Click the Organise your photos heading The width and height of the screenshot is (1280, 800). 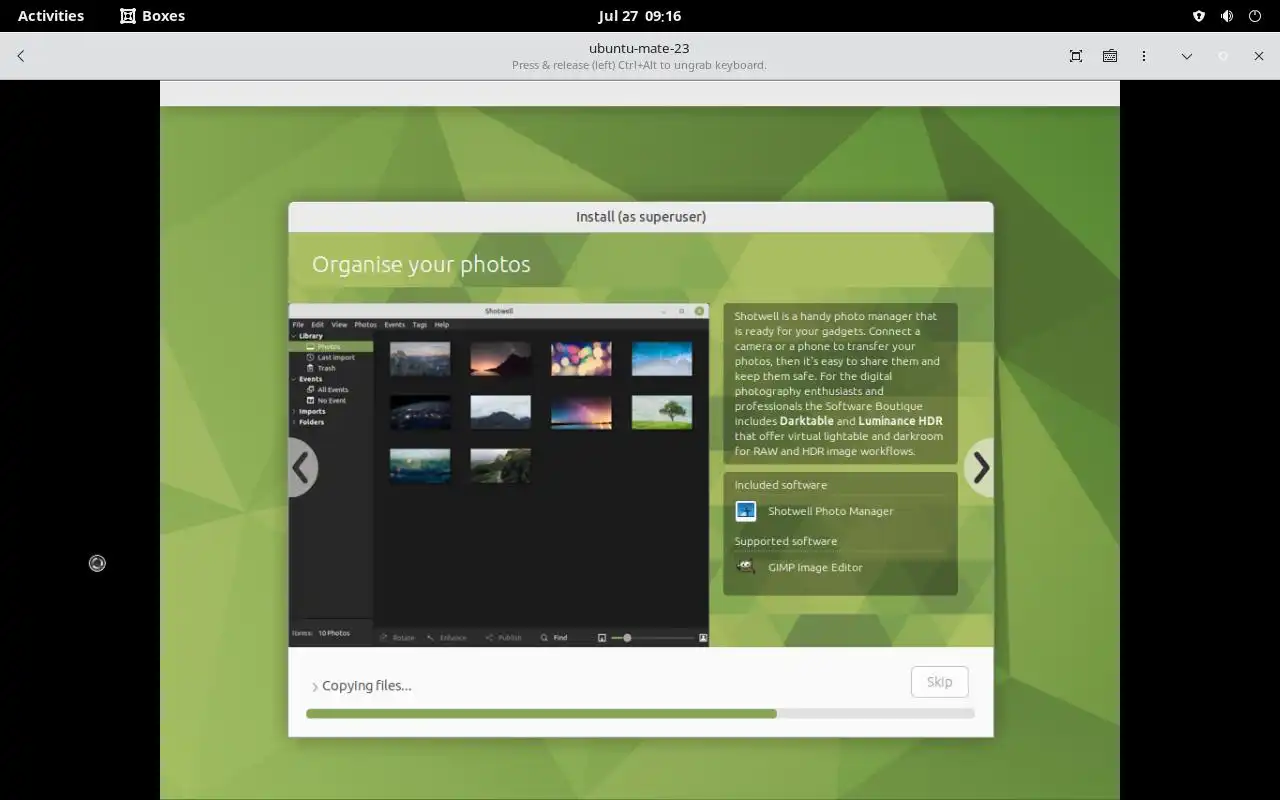tap(421, 264)
